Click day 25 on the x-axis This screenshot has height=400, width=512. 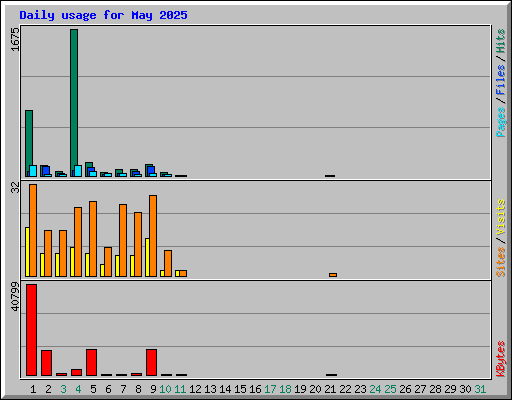[390, 389]
